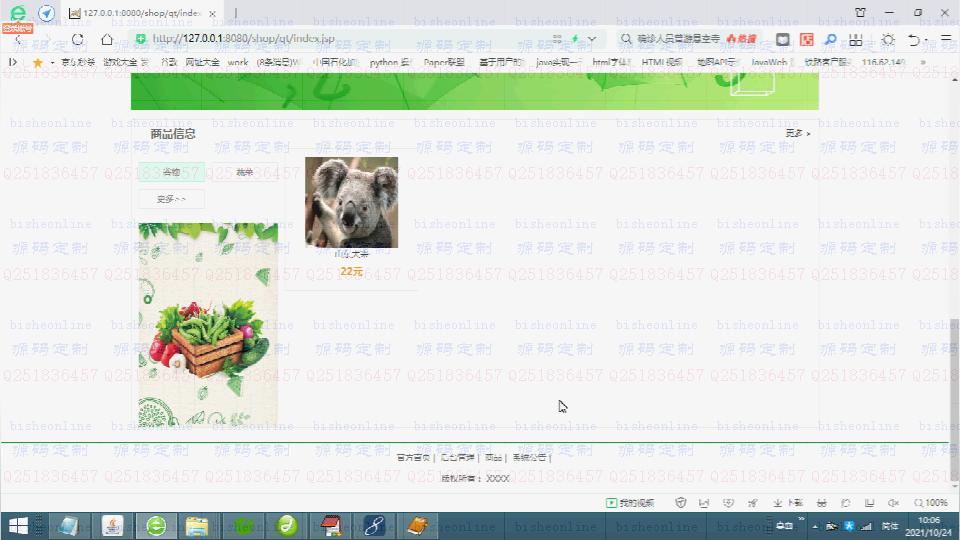Image resolution: width=960 pixels, height=540 pixels.
Task: Click the taskbar clock showing 10:06
Action: (929, 526)
